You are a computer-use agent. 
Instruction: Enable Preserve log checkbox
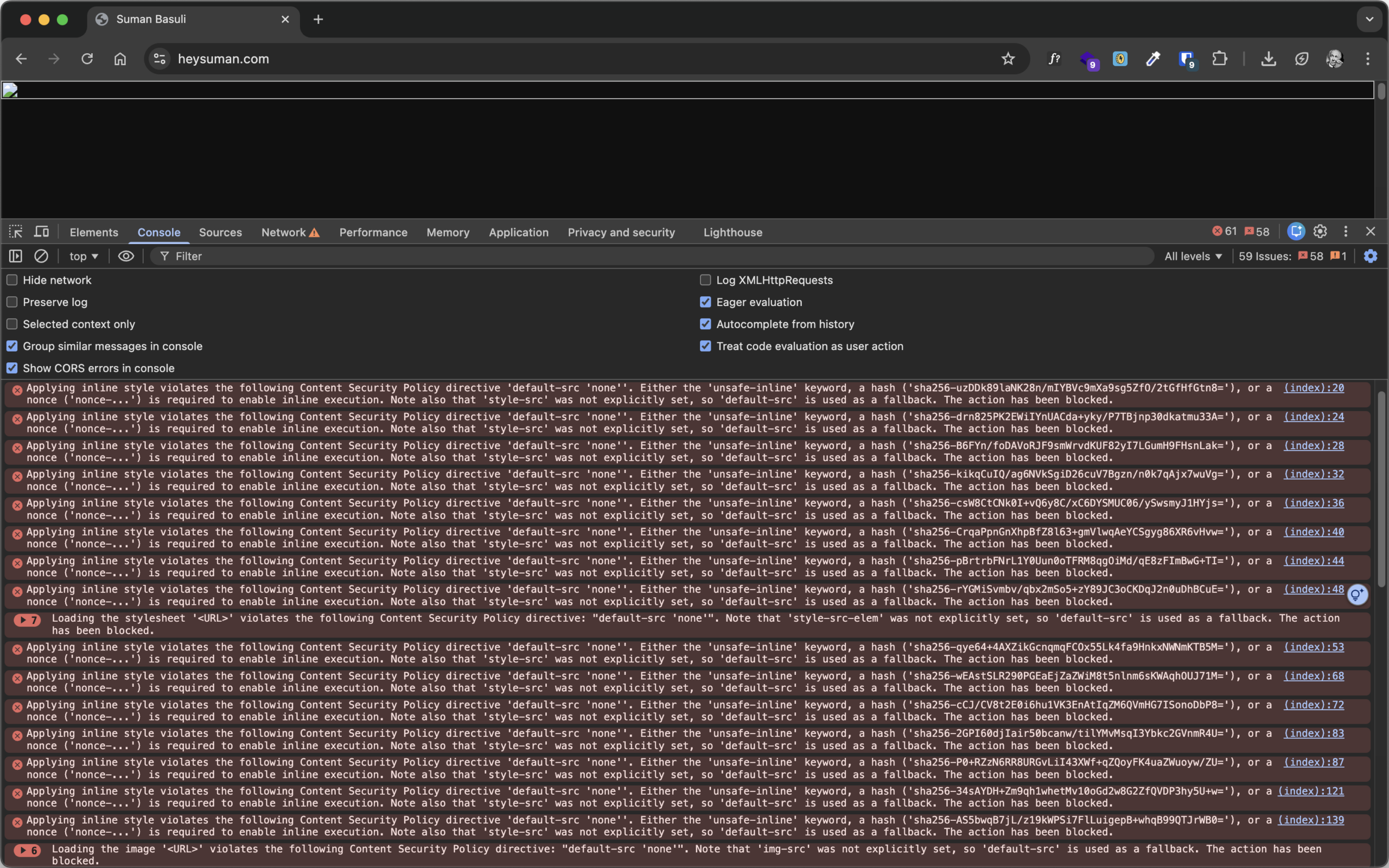[12, 302]
